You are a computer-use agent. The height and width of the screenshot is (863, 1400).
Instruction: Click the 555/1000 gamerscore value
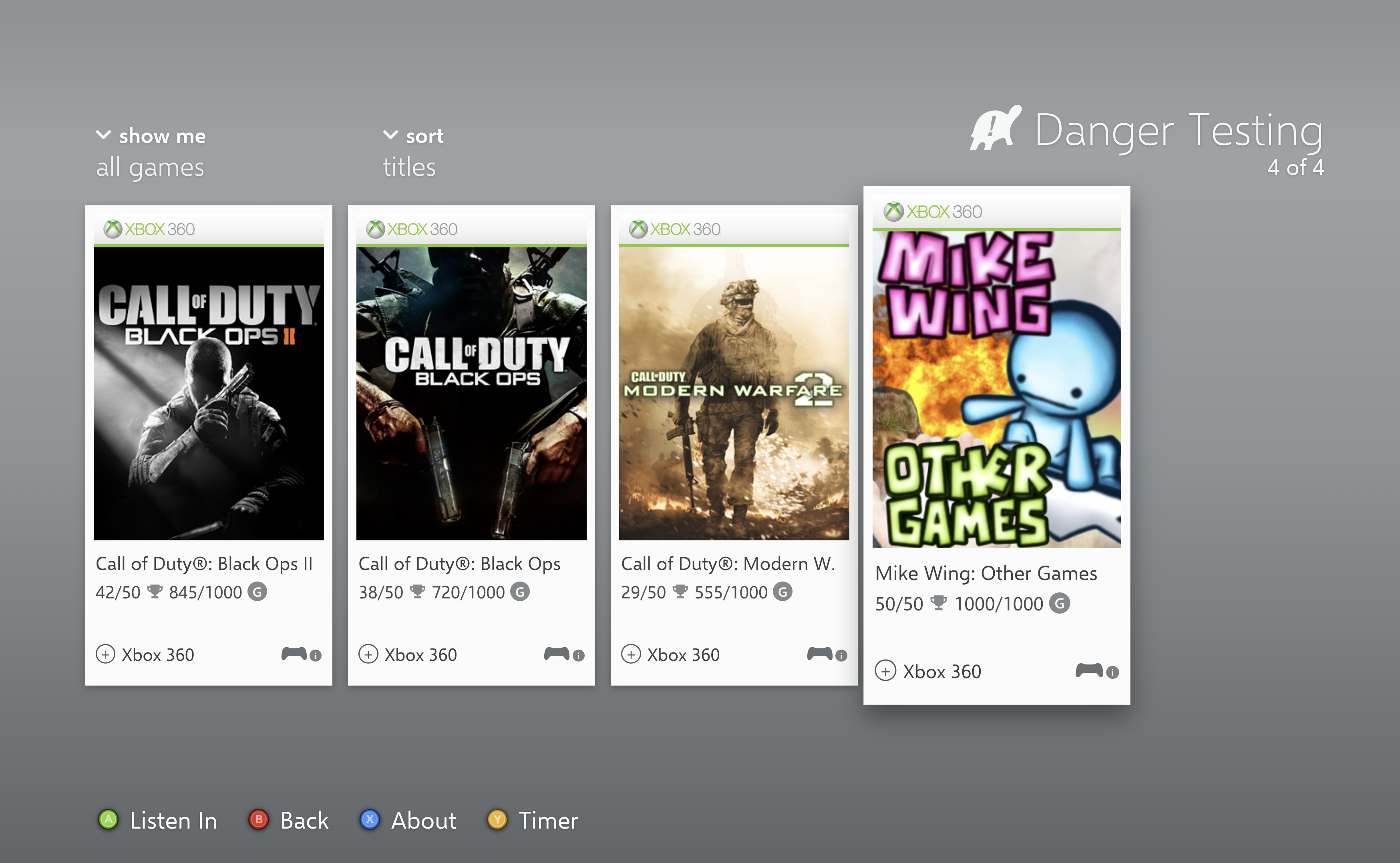731,592
